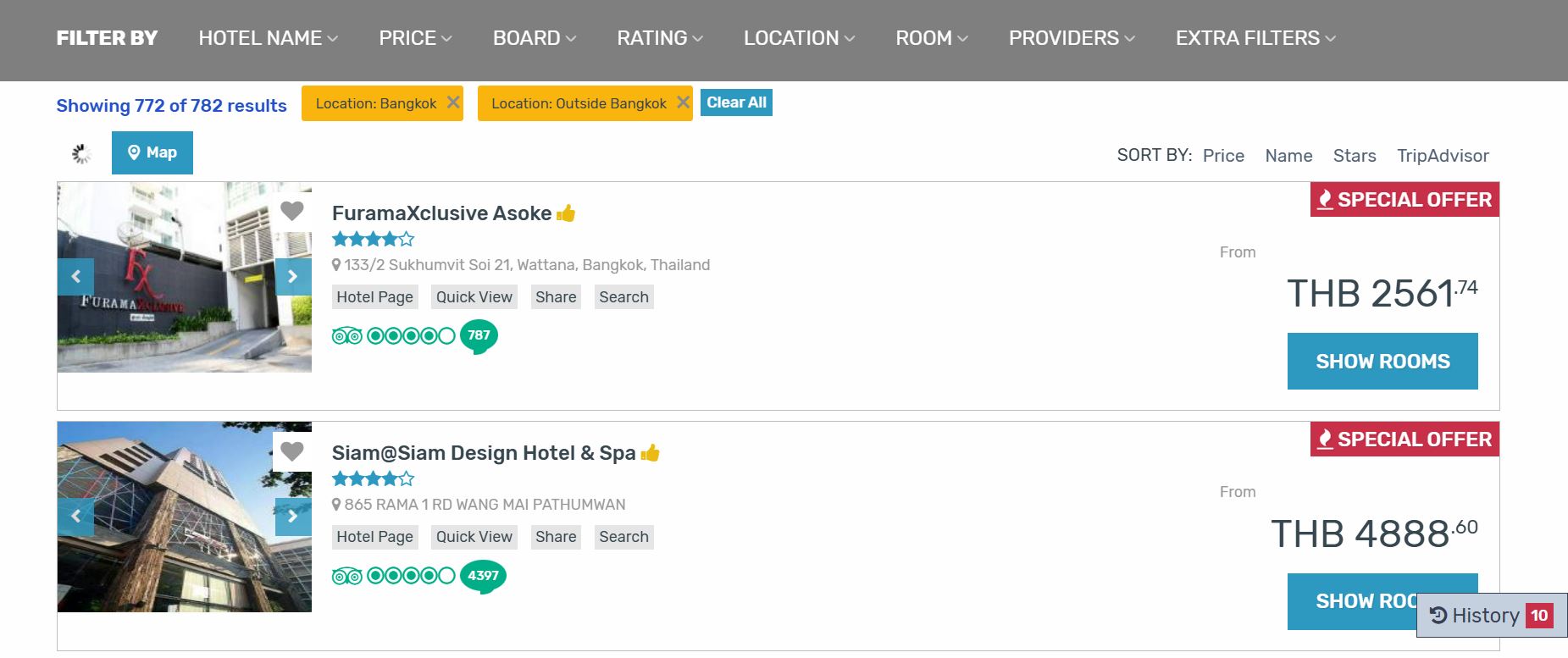Favorite FuramaXclusive Asoke with heart icon
The height and width of the screenshot is (658, 1568).
(291, 211)
